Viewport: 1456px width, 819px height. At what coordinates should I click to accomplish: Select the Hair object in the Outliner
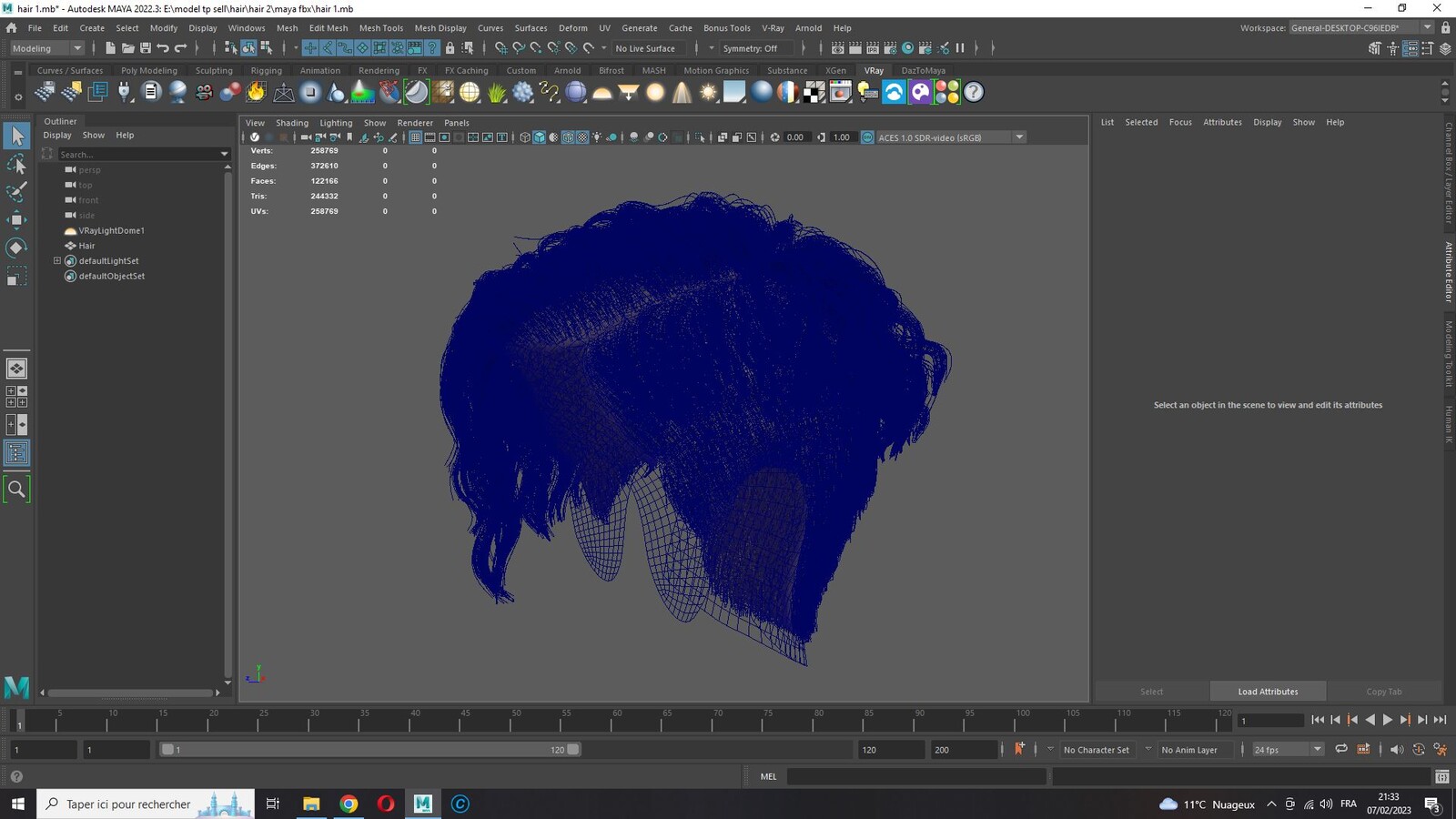86,246
